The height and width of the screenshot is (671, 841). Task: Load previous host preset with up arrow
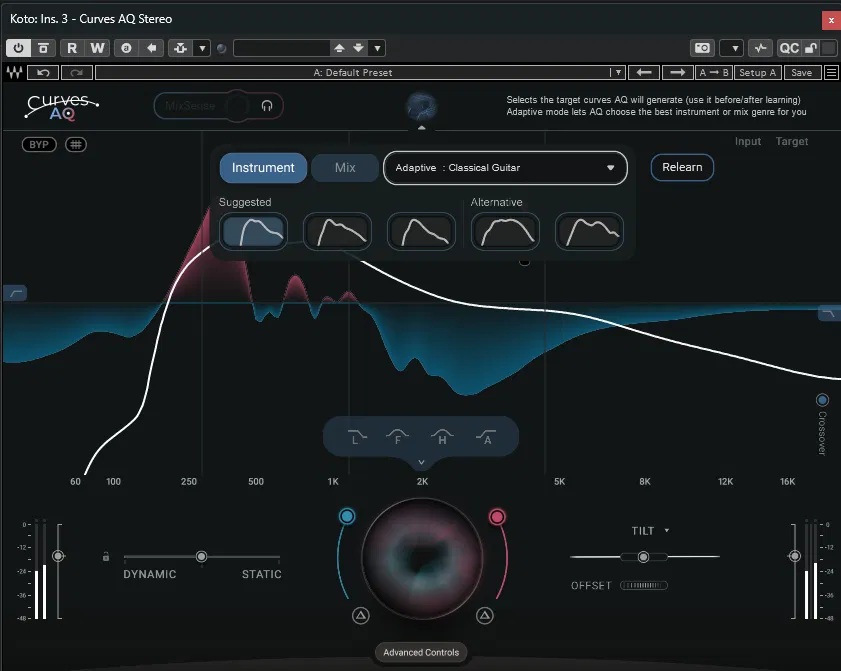click(339, 48)
